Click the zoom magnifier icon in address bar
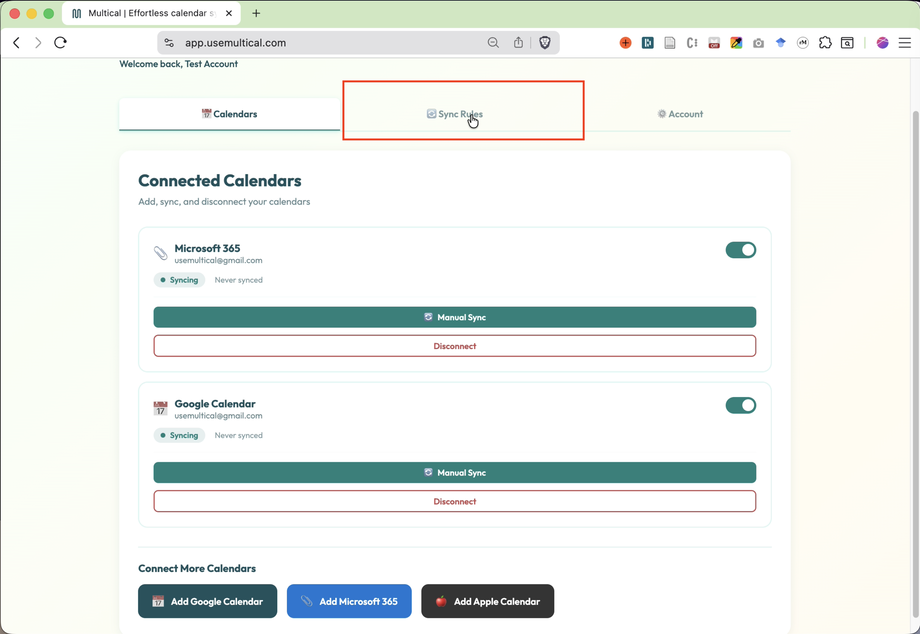This screenshot has width=920, height=634. pos(493,43)
